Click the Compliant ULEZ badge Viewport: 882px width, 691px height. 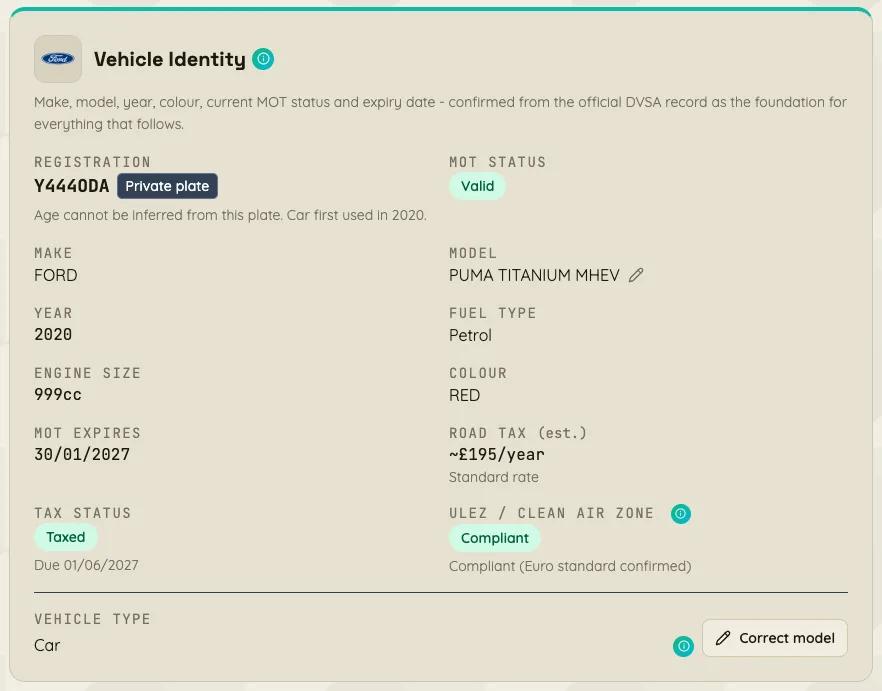(x=494, y=539)
